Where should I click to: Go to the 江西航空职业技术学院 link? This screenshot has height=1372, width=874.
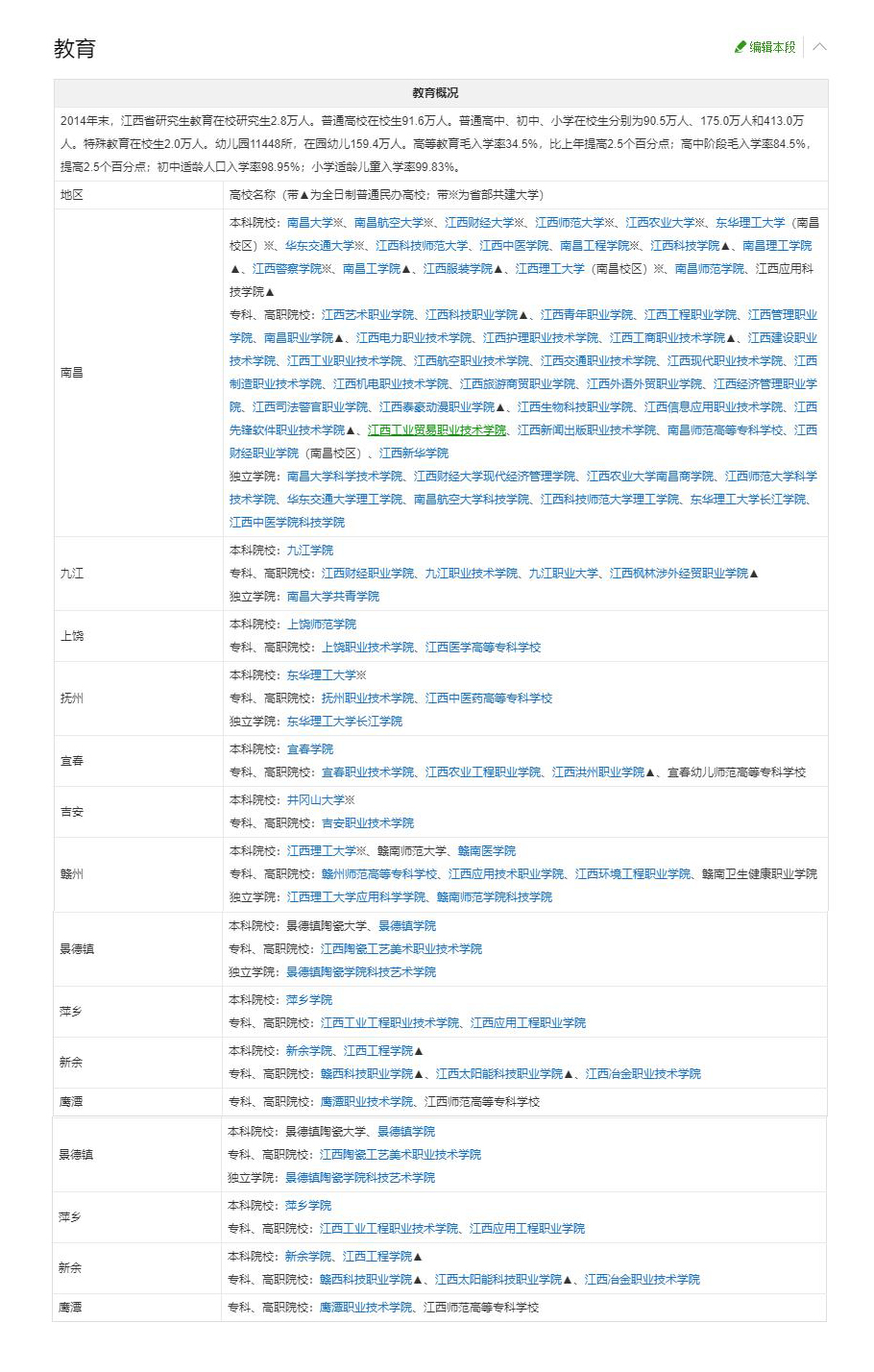(x=472, y=361)
